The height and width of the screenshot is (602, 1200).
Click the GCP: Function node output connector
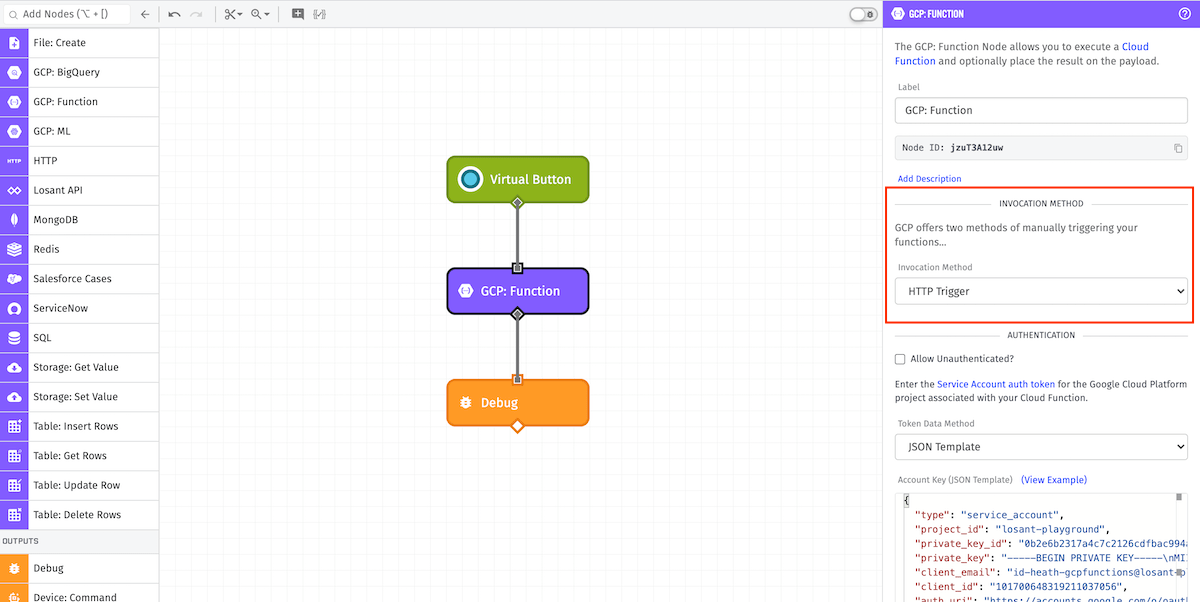click(x=517, y=314)
